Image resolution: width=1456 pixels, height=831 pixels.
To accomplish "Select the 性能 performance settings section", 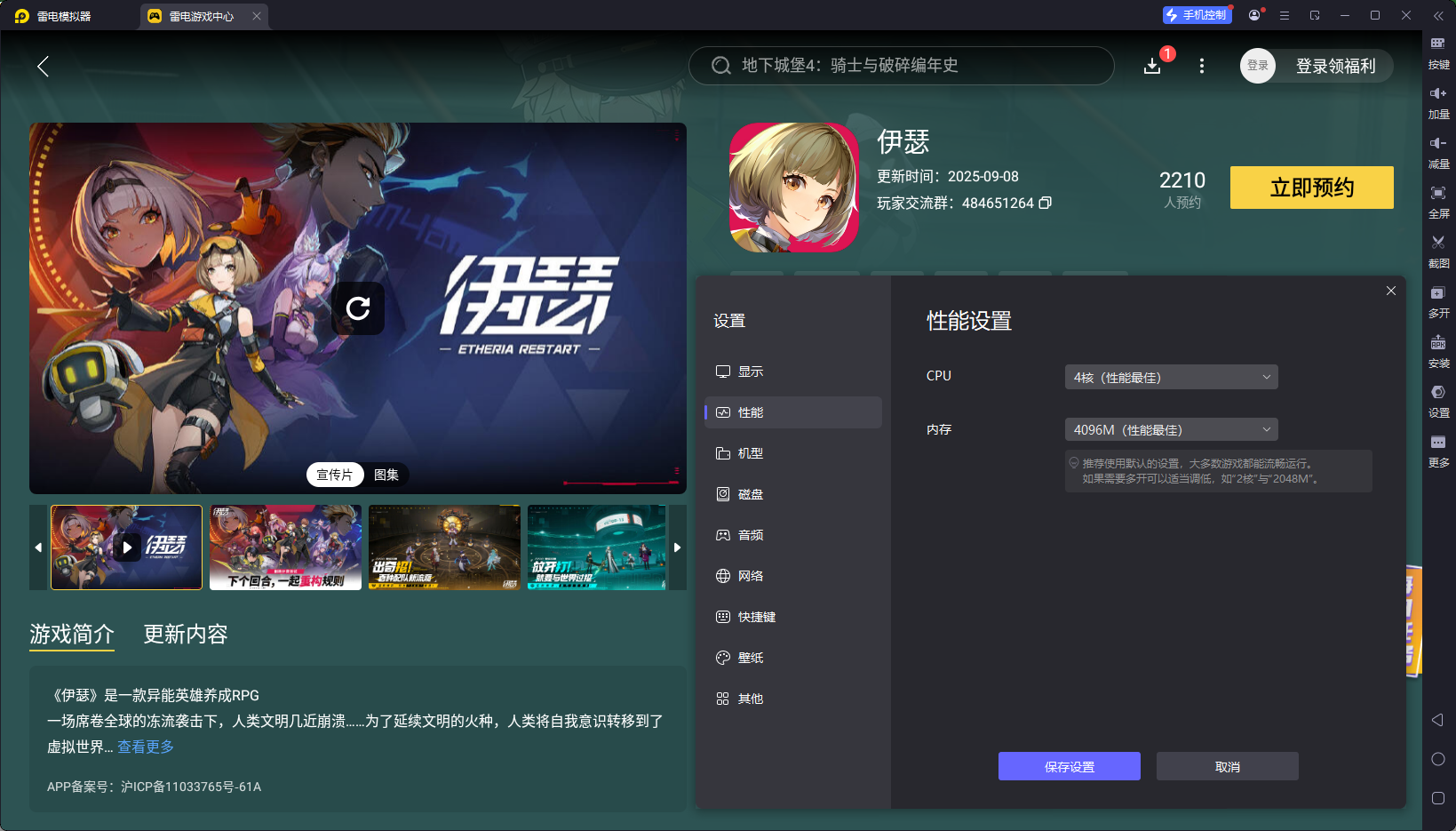I will (x=793, y=412).
